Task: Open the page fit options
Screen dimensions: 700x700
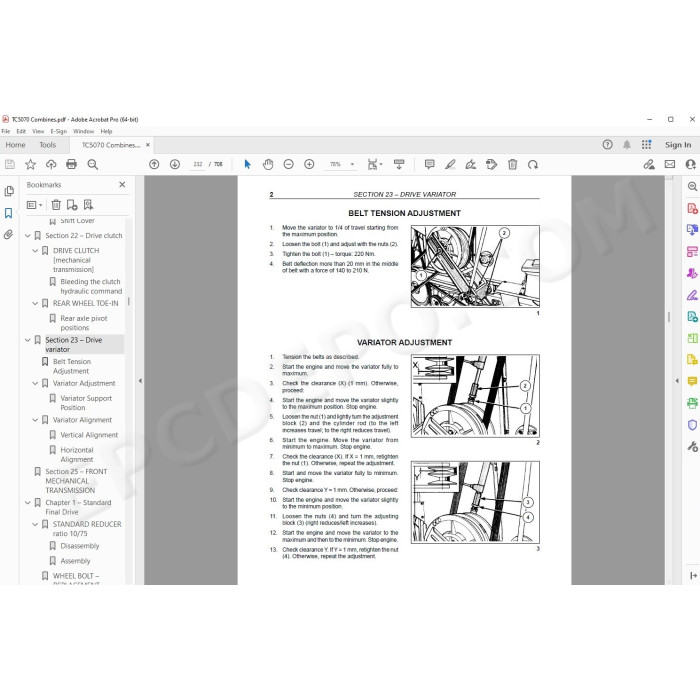Action: point(375,164)
